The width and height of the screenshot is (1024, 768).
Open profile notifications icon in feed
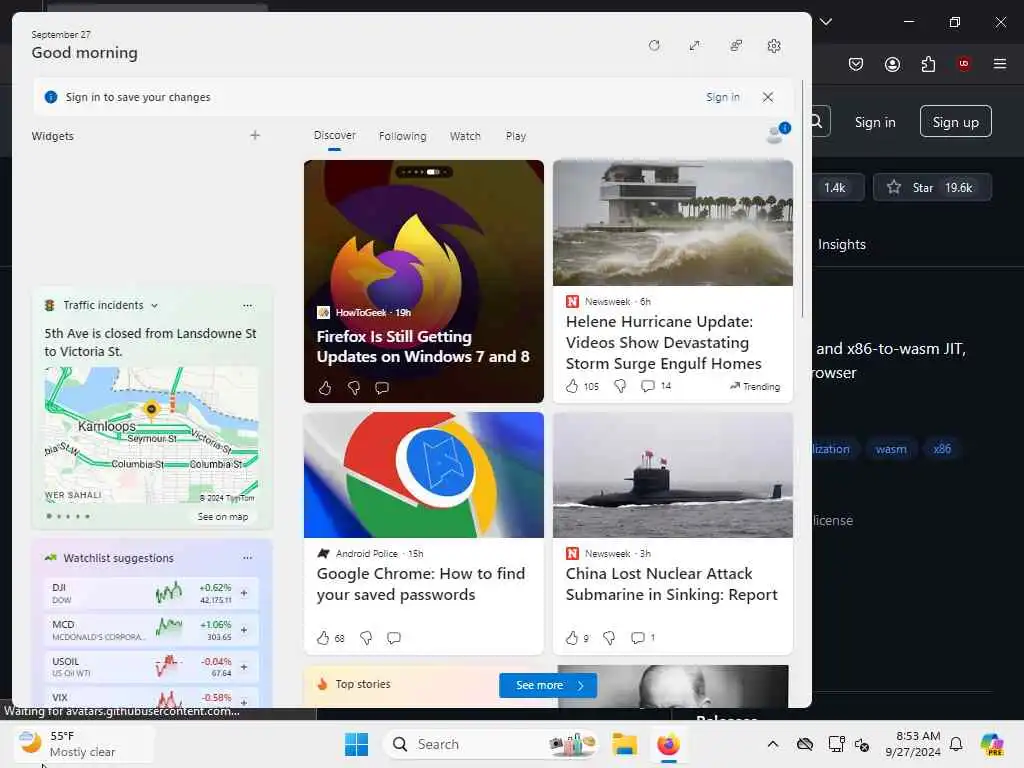click(x=777, y=133)
